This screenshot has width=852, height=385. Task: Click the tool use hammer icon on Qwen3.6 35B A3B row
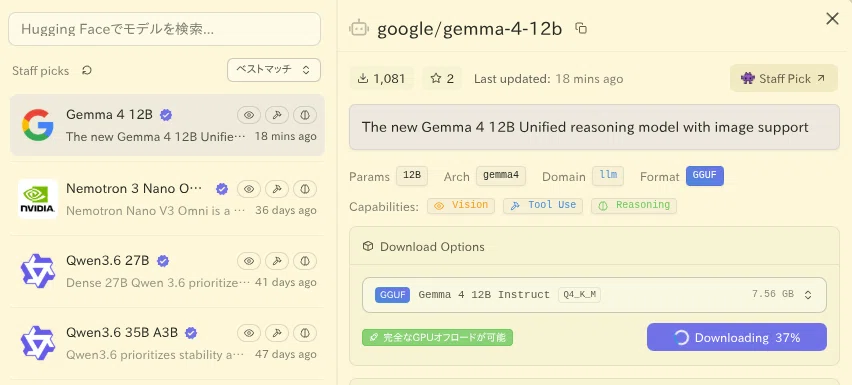click(x=277, y=333)
